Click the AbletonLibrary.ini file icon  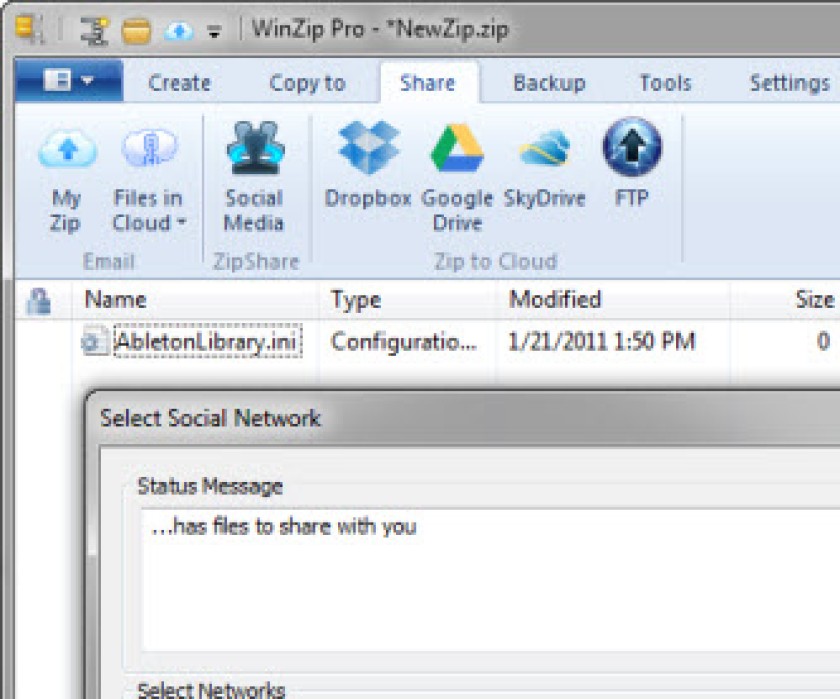pos(95,341)
